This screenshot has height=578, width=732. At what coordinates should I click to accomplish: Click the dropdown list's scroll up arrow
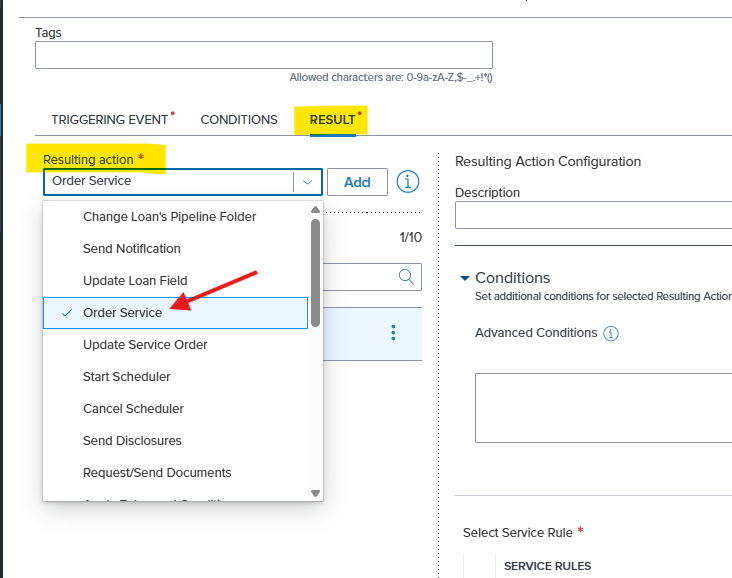coord(316,210)
